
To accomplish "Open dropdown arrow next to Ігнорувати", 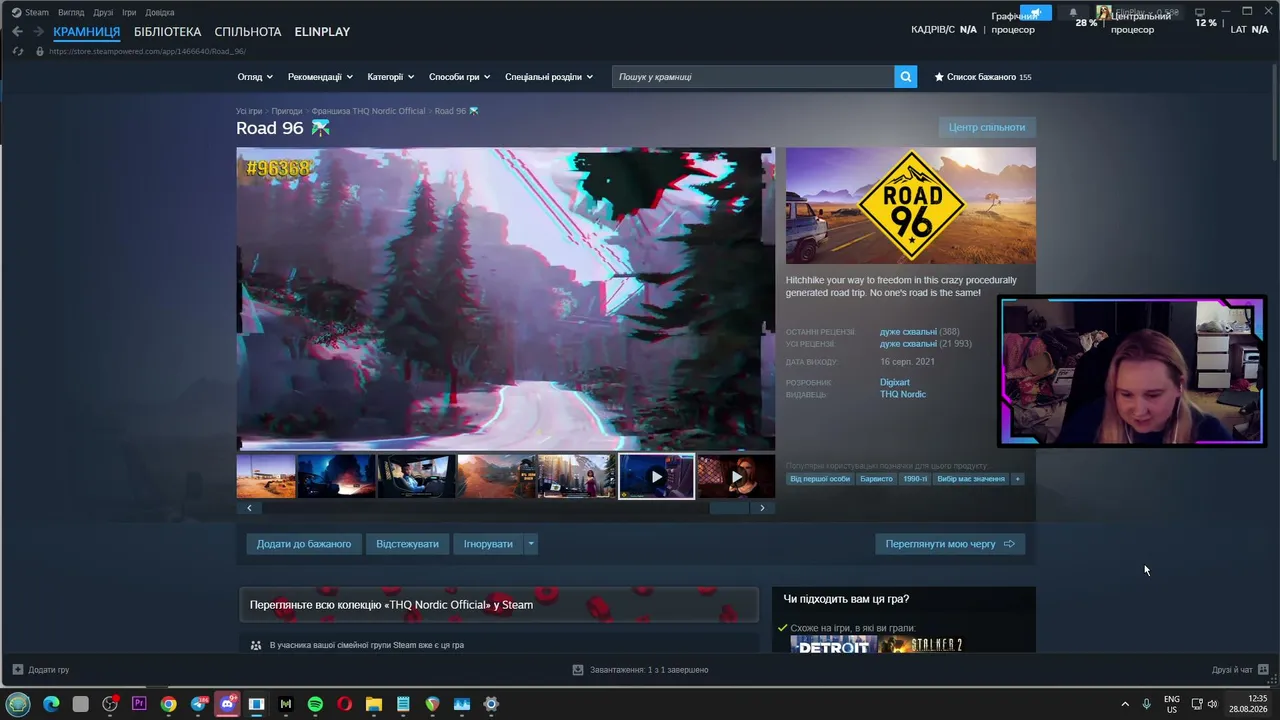I will pos(531,544).
